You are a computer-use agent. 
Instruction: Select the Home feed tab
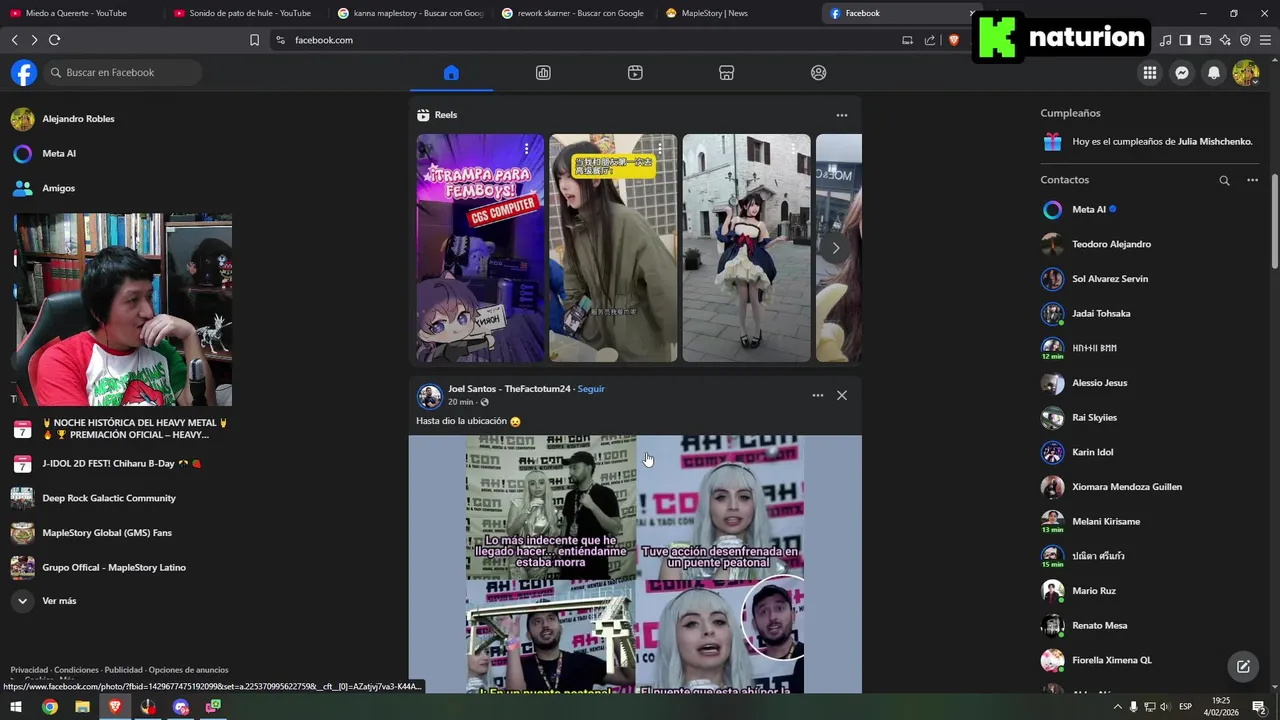(x=451, y=72)
